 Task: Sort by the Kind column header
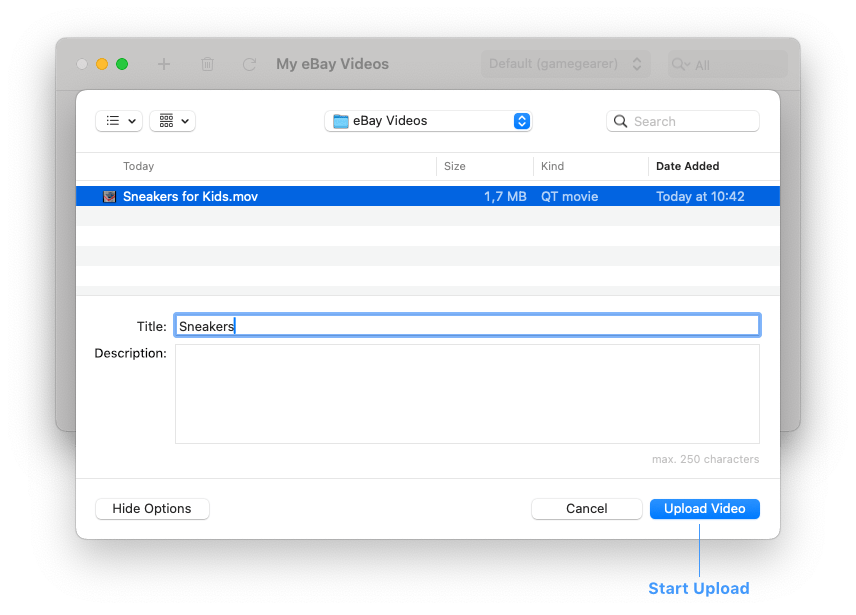click(x=552, y=166)
